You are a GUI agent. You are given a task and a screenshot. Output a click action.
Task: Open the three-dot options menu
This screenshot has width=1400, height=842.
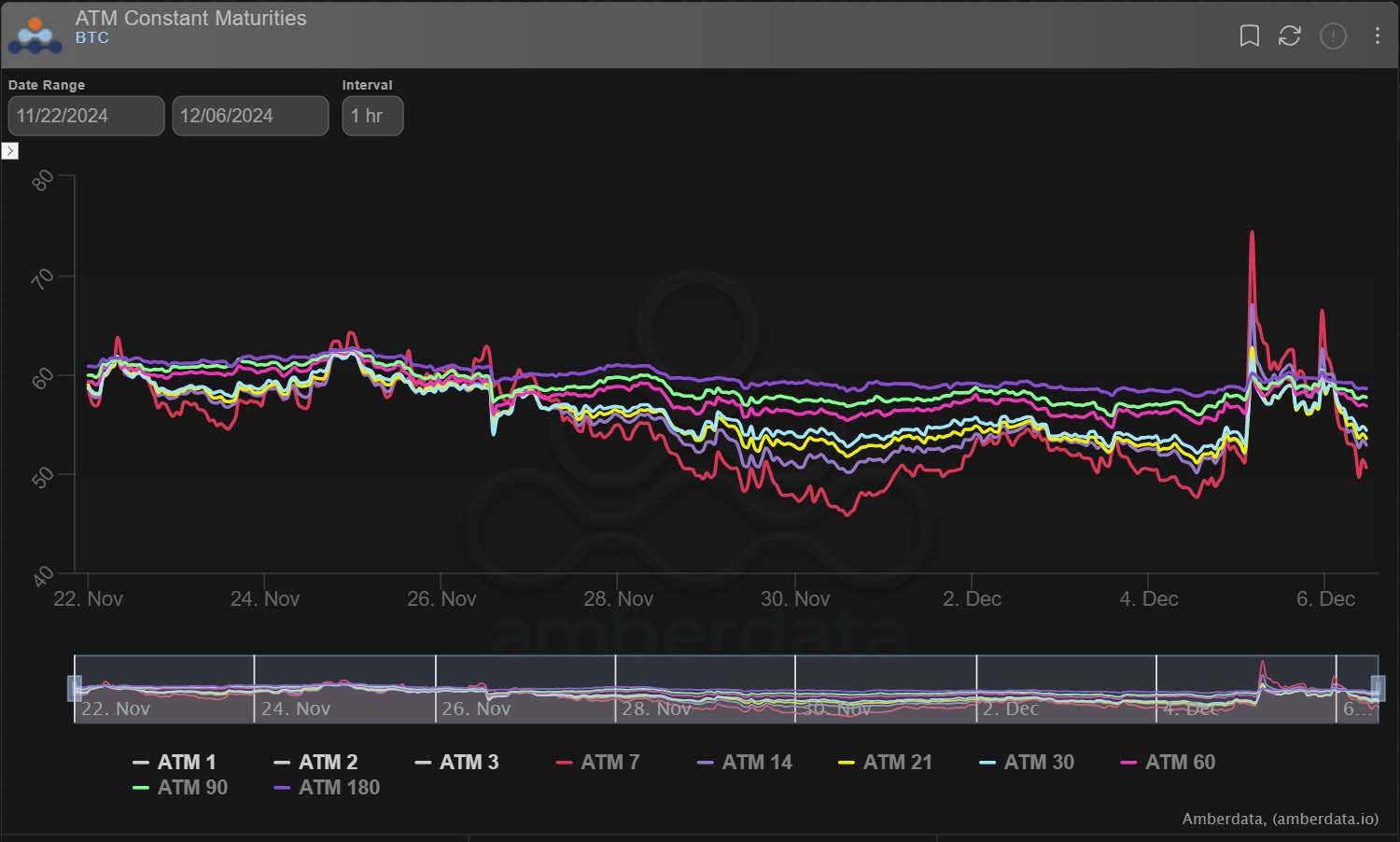[1378, 35]
